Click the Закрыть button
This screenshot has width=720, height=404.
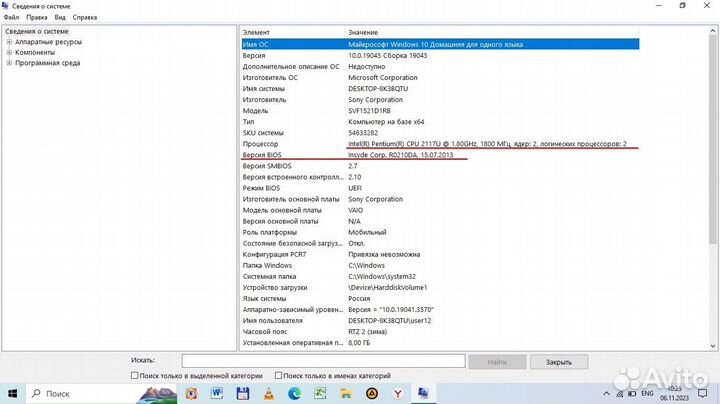[x=559, y=362]
